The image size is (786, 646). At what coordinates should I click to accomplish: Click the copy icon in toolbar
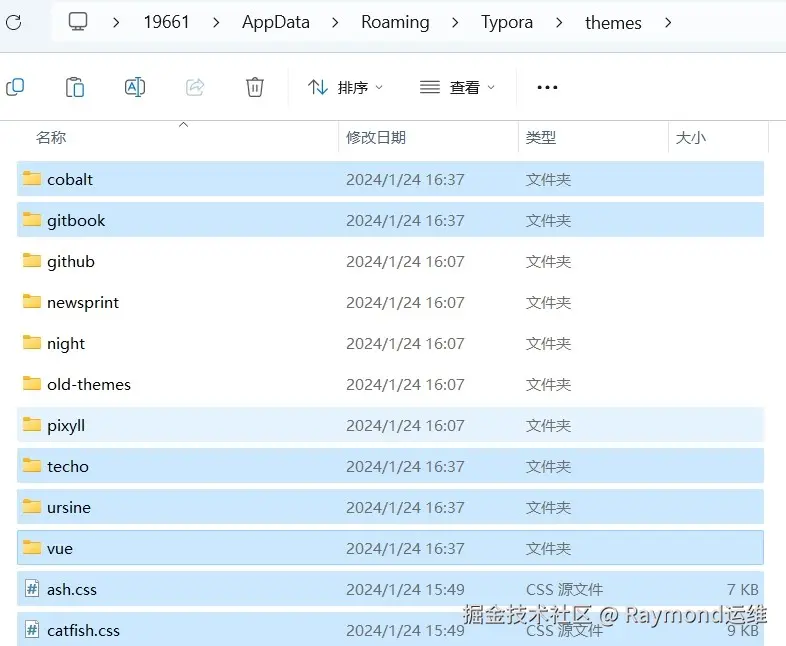coord(15,87)
